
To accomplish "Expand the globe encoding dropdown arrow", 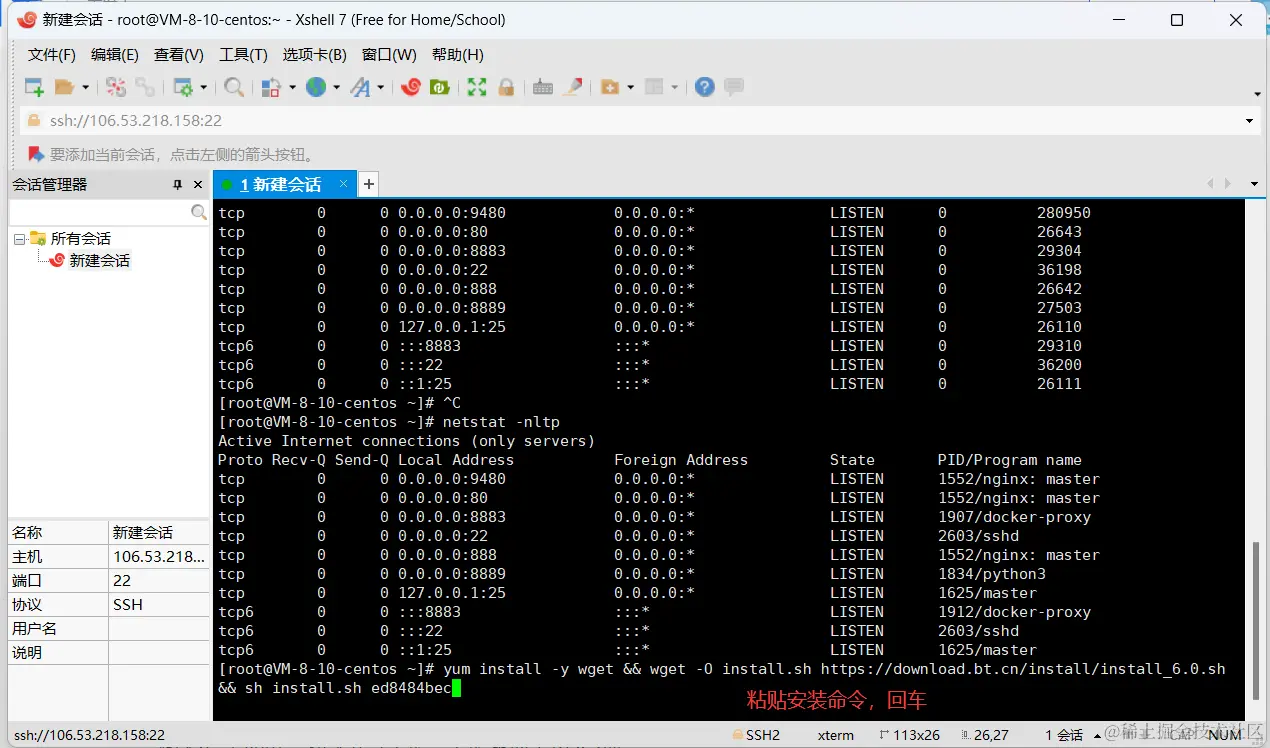I will (x=336, y=88).
